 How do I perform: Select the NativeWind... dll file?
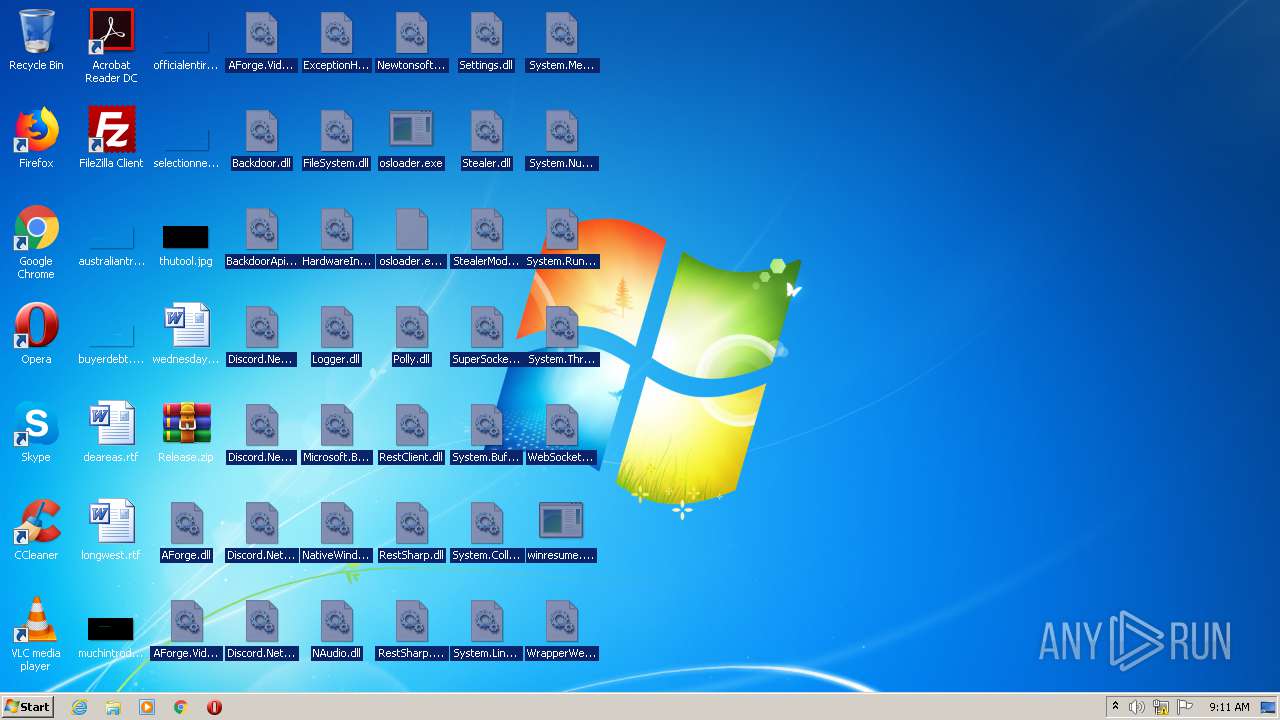click(x=336, y=530)
